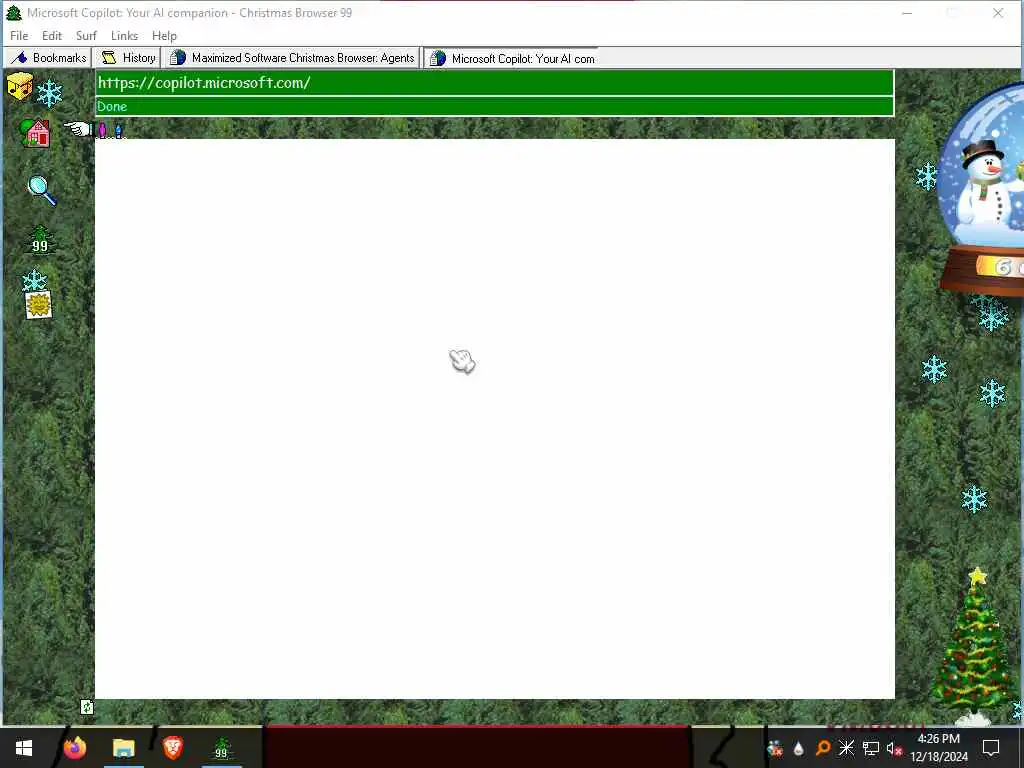Open File Explorer from the taskbar

(123, 748)
